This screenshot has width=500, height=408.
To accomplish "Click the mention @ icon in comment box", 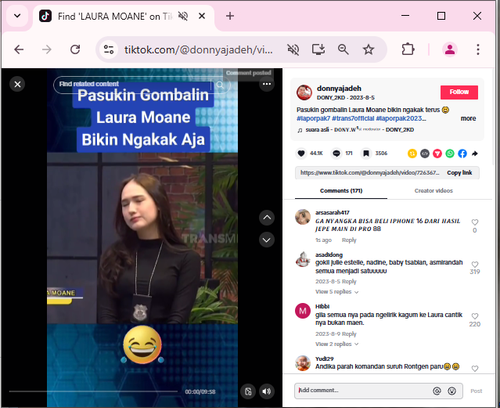I will [437, 391].
